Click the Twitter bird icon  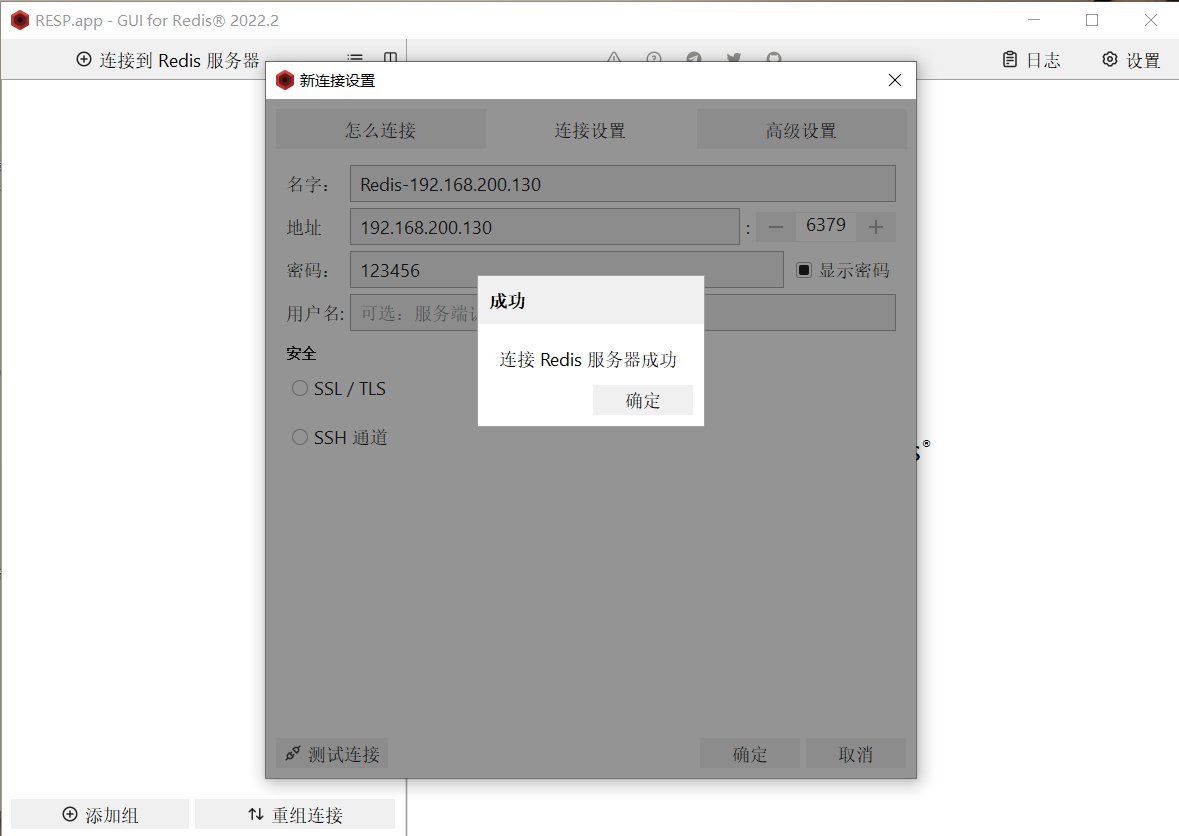click(734, 57)
